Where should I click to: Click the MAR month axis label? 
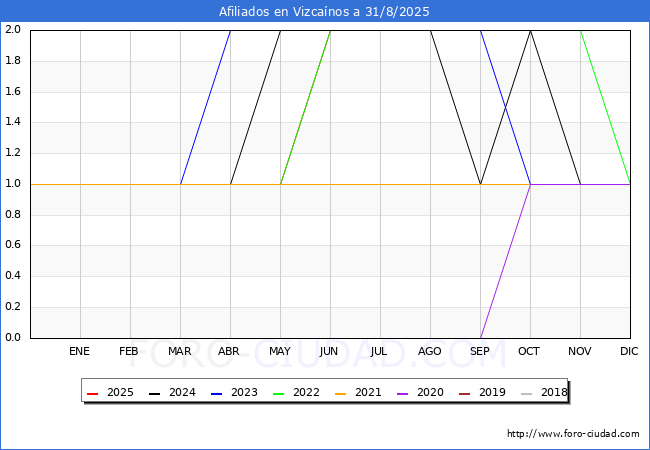pyautogui.click(x=179, y=351)
